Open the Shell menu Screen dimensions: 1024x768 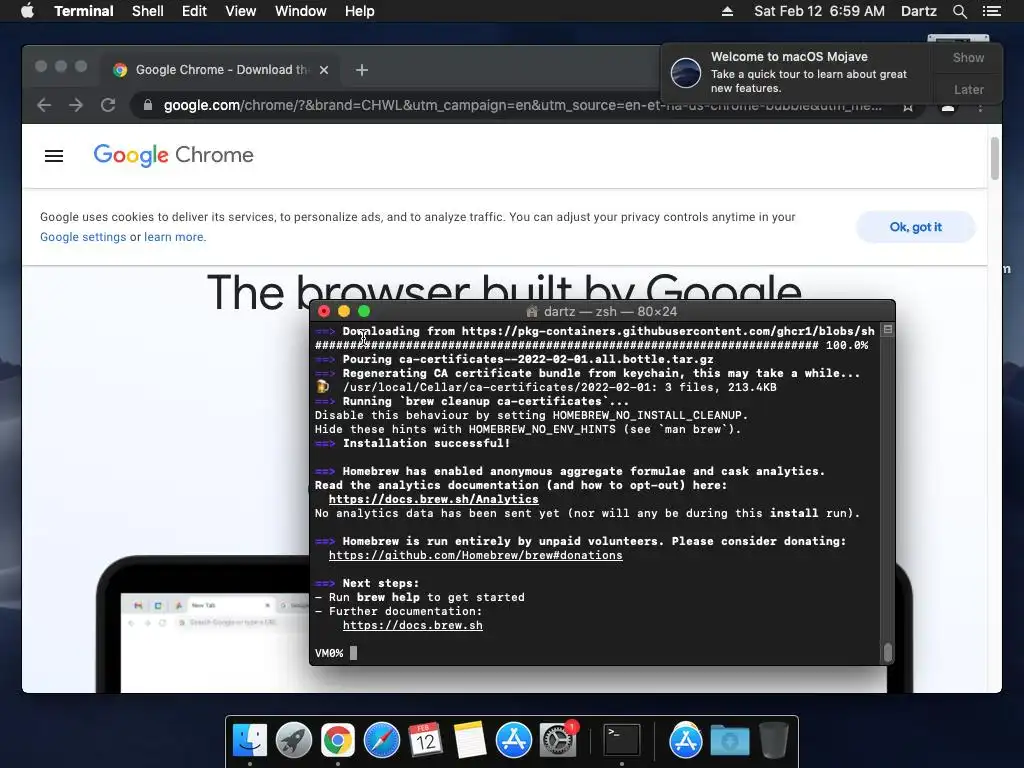(x=148, y=11)
